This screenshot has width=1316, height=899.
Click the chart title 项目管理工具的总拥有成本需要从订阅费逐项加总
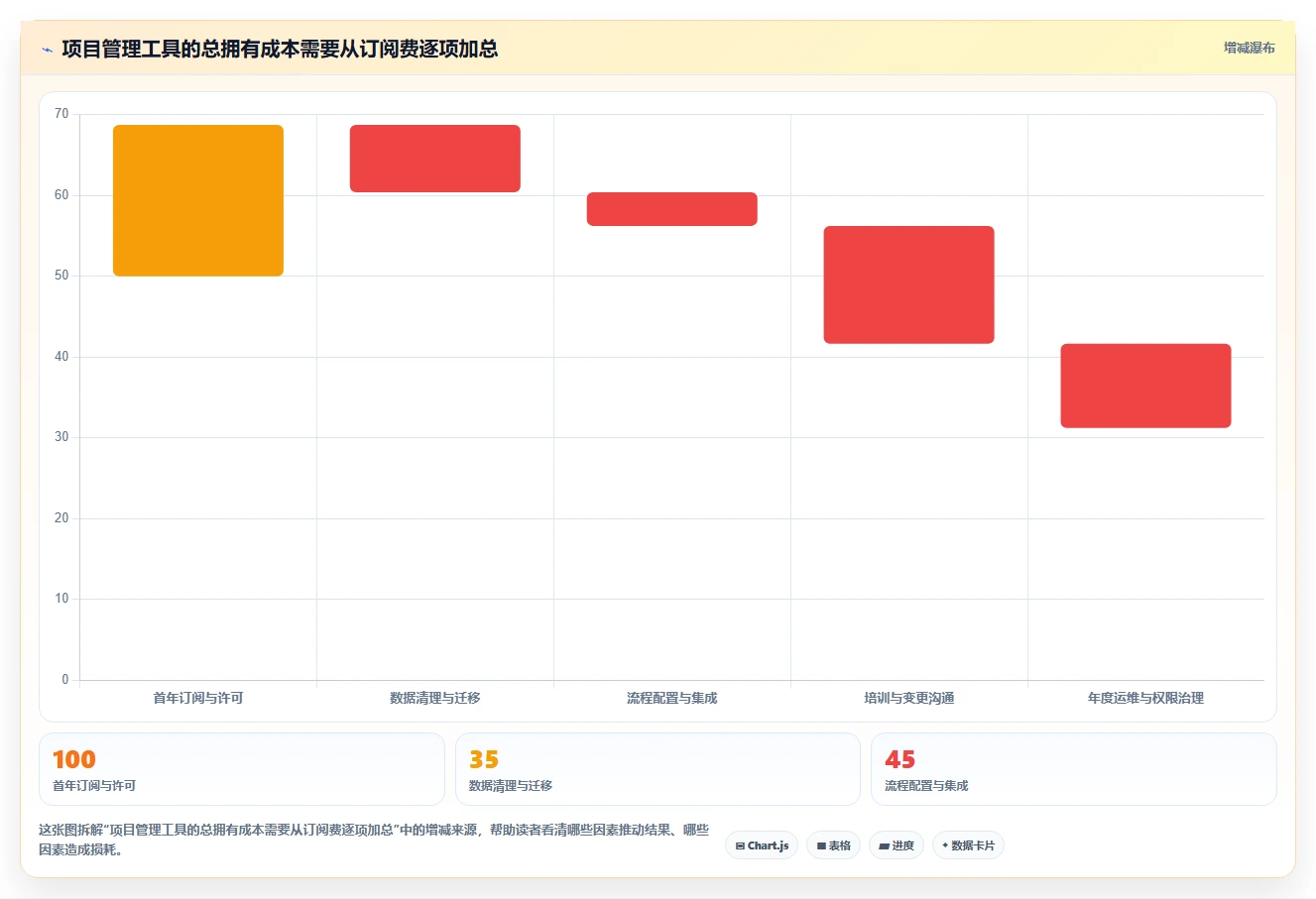pos(280,49)
